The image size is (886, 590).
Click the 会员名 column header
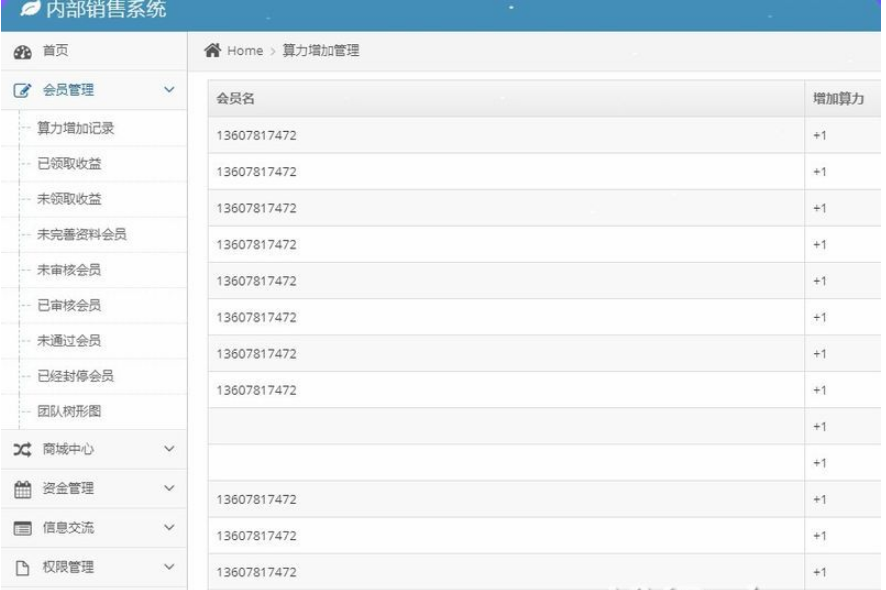(x=235, y=99)
